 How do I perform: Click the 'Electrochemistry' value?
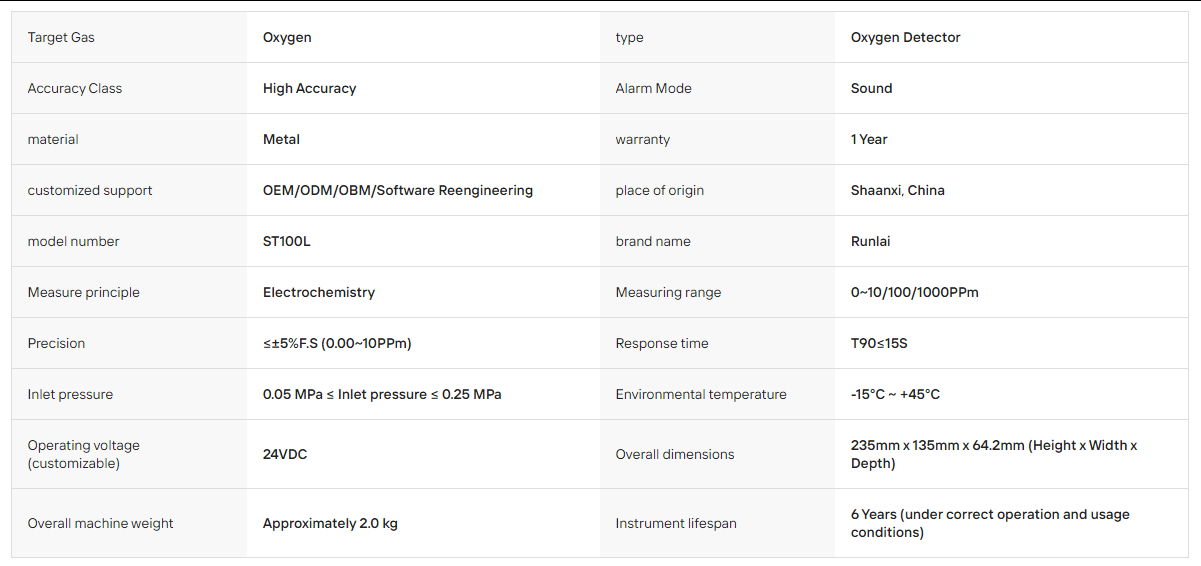click(x=319, y=292)
